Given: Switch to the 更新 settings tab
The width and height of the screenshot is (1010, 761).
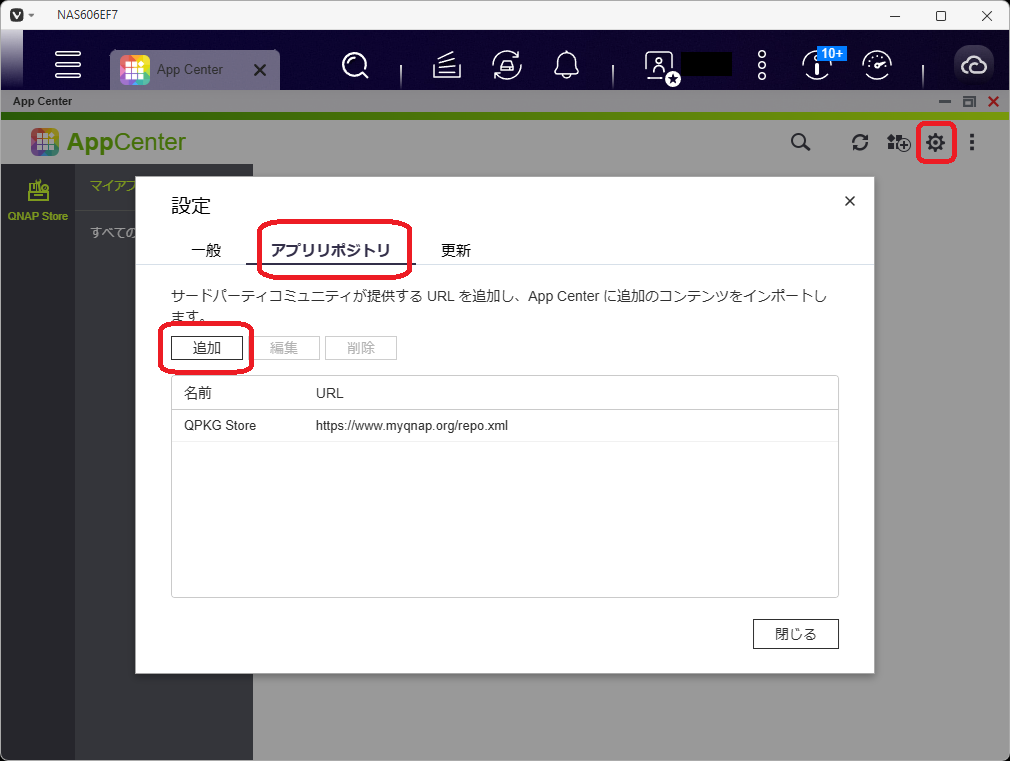Looking at the screenshot, I should coord(455,250).
